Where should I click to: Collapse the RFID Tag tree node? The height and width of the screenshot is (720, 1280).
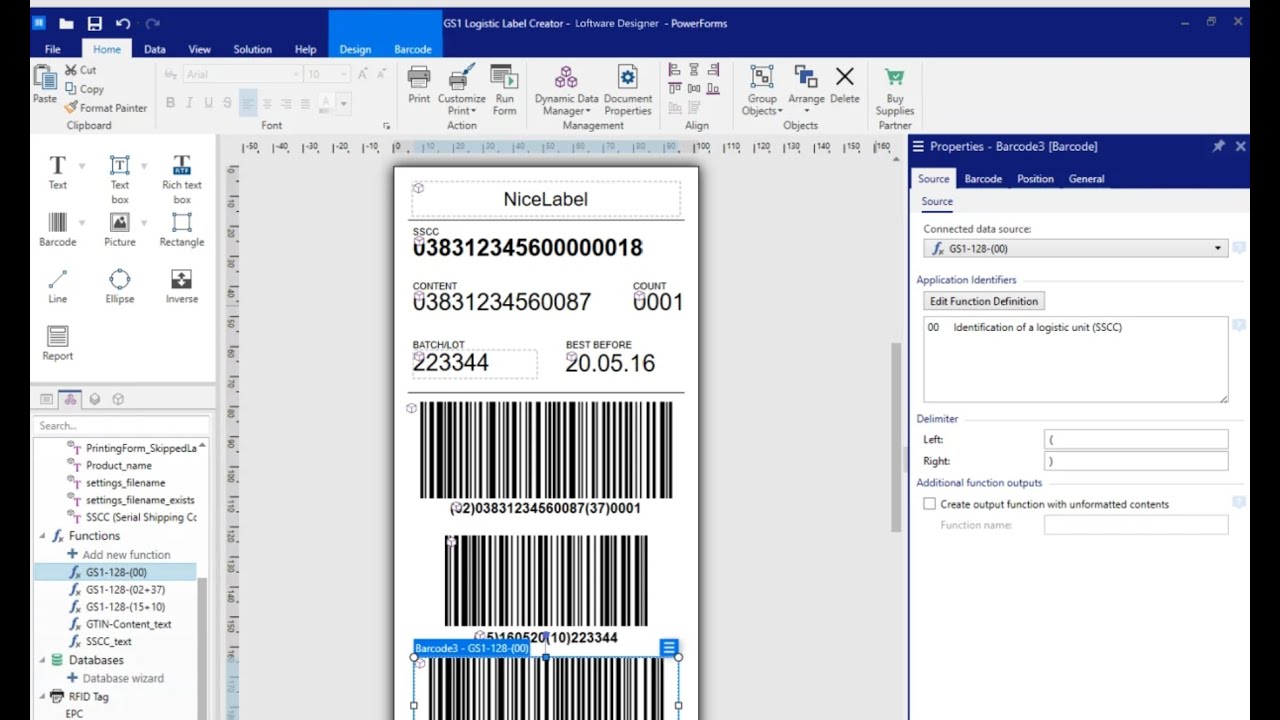click(x=43, y=696)
